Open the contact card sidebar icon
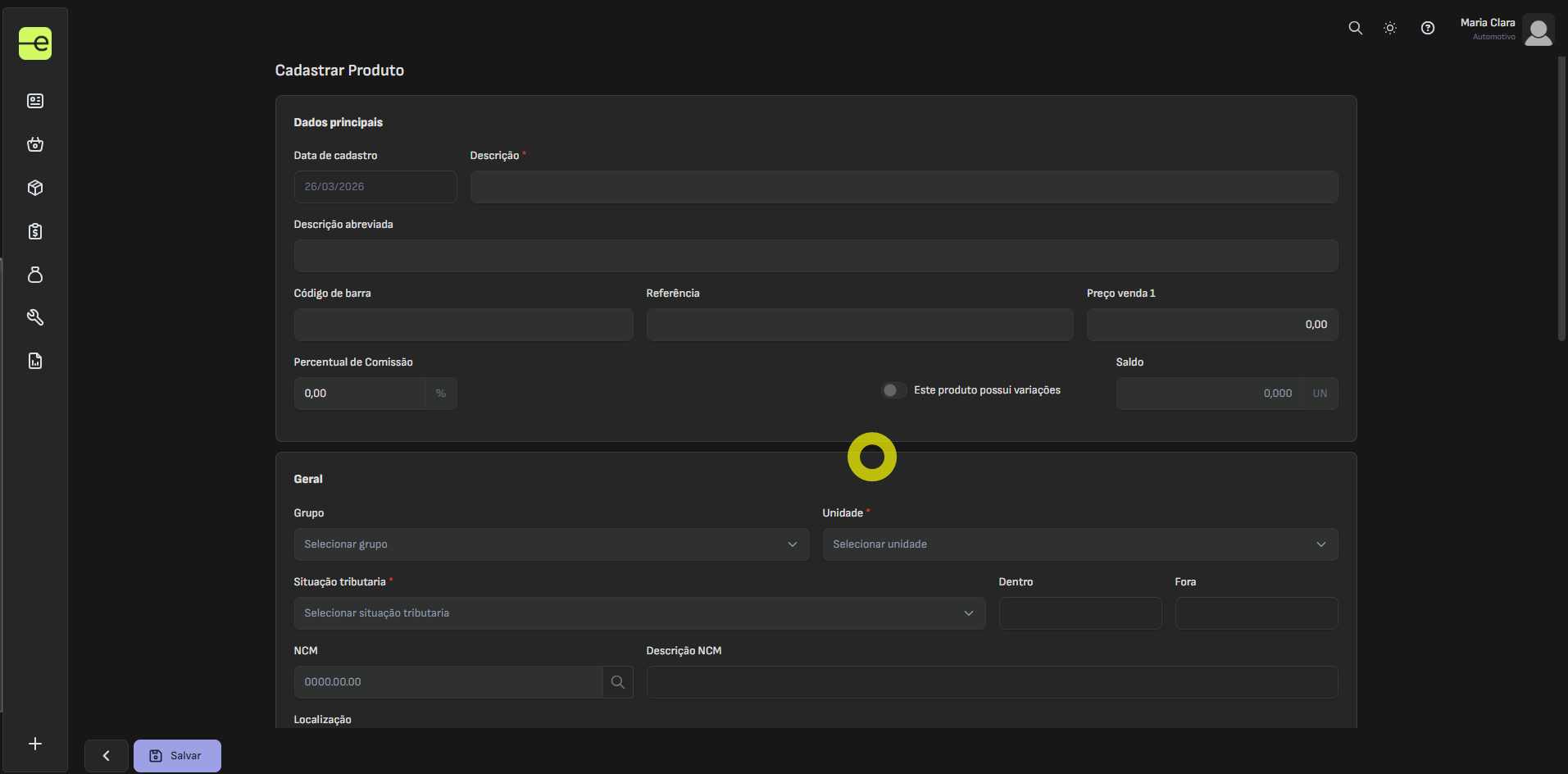The image size is (1568, 774). (35, 101)
